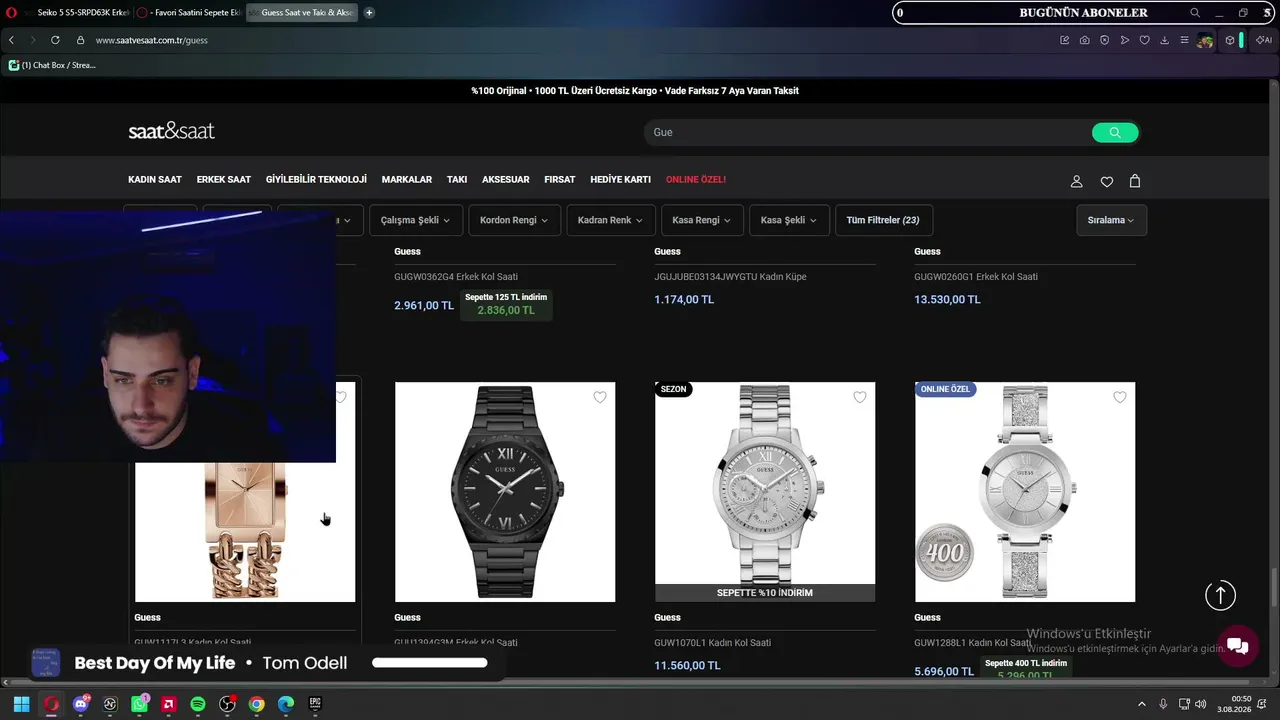Open Google Chrome from the taskbar
1280x720 pixels.
(x=257, y=704)
